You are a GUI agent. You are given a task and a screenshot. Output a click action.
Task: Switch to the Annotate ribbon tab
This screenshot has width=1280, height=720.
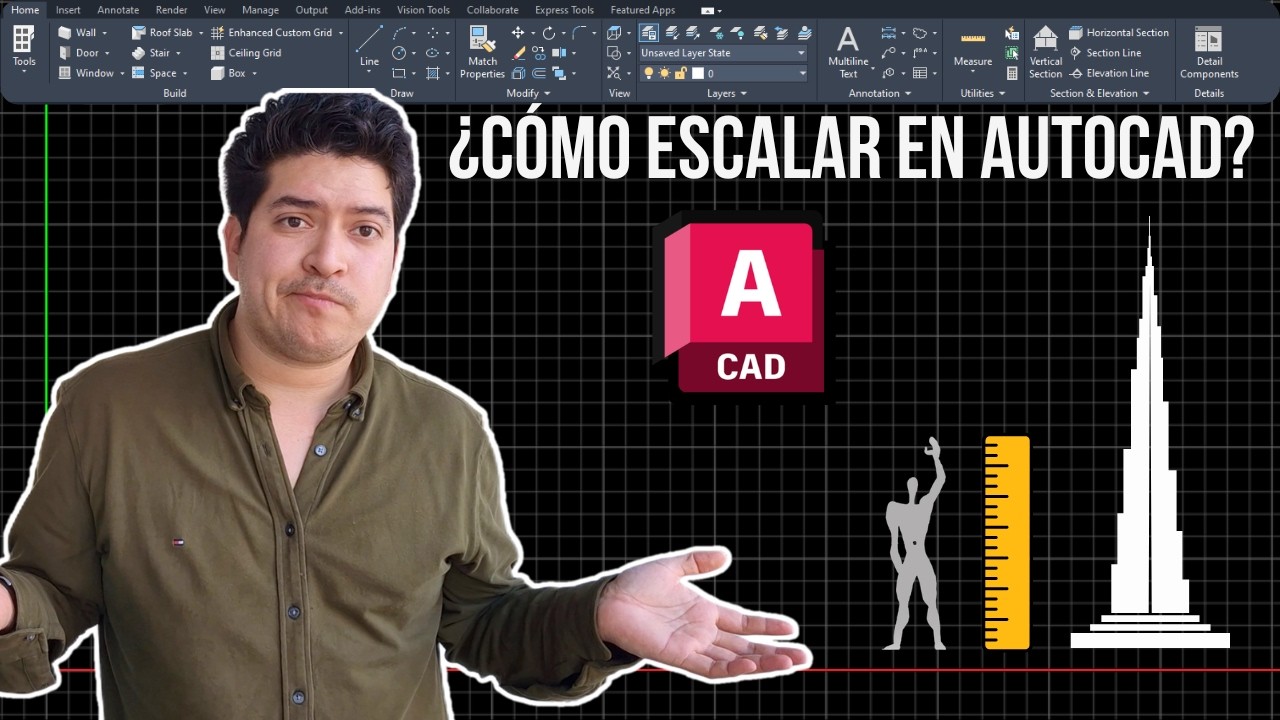[118, 10]
